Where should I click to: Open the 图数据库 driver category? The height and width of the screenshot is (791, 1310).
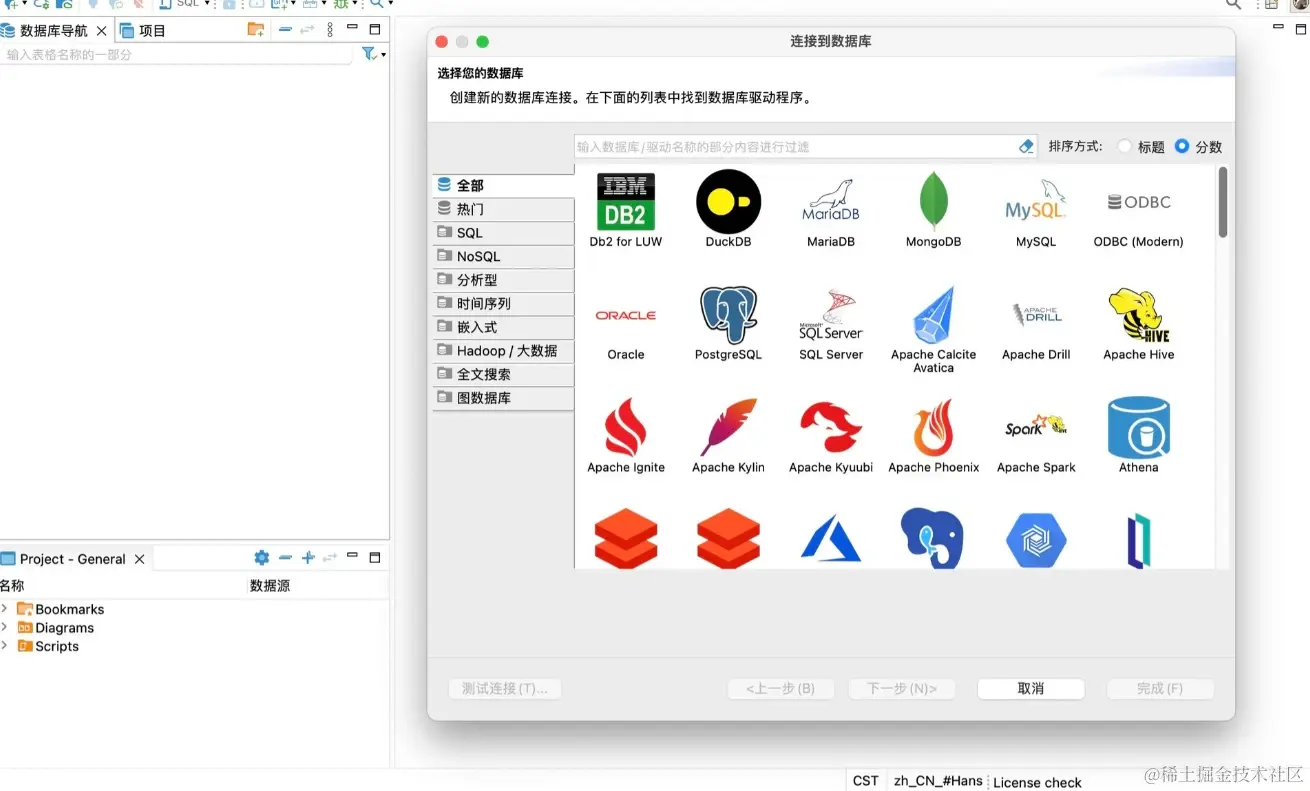pos(503,398)
